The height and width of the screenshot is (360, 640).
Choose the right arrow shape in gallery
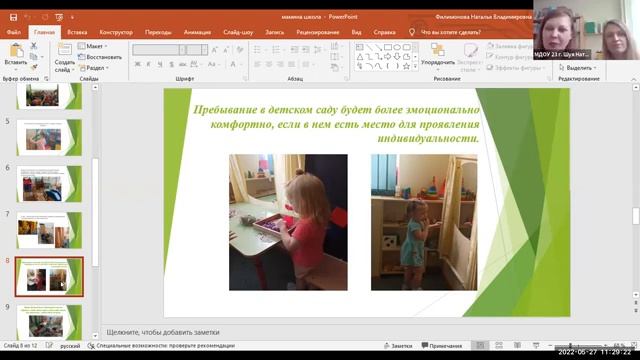[x=387, y=57]
